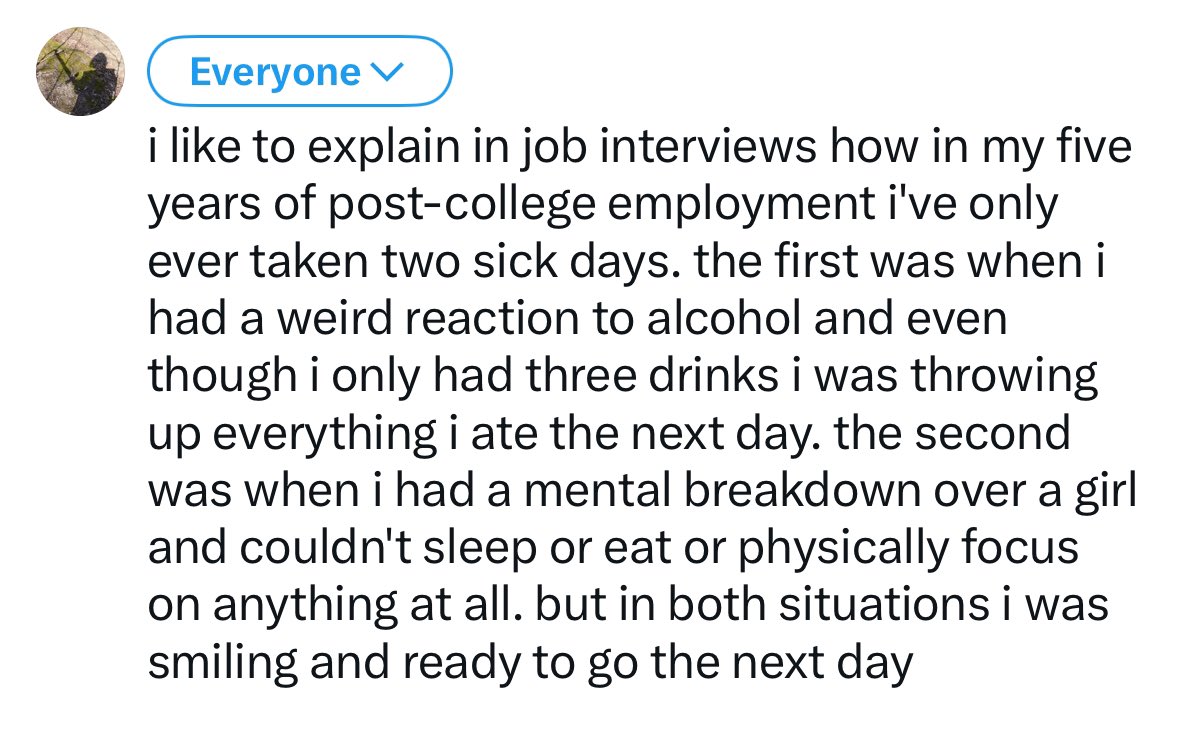Place cursor after final words 'next day'

point(916,664)
